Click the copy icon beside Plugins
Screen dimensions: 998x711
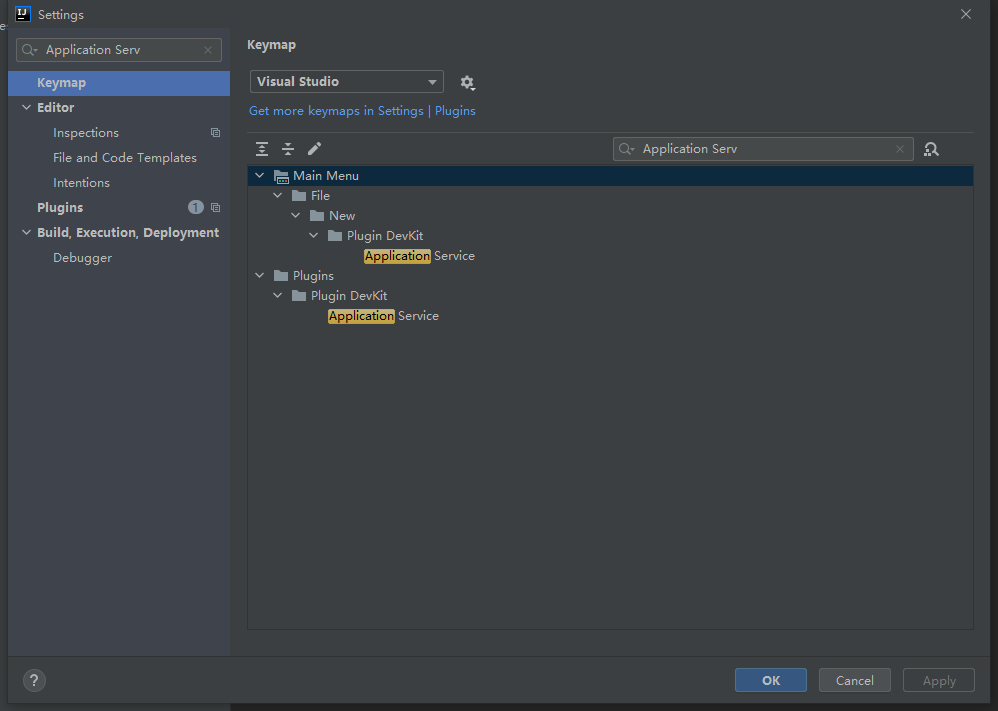click(215, 208)
